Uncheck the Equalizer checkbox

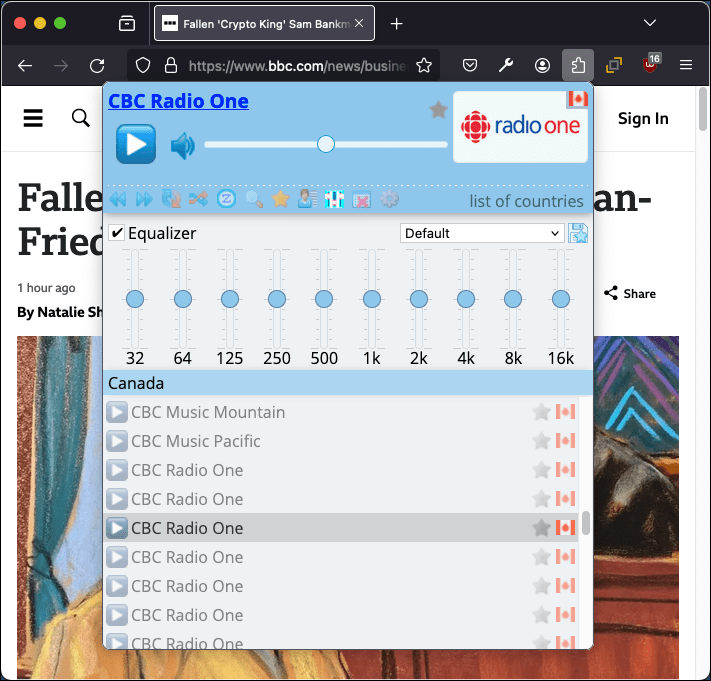[x=117, y=233]
